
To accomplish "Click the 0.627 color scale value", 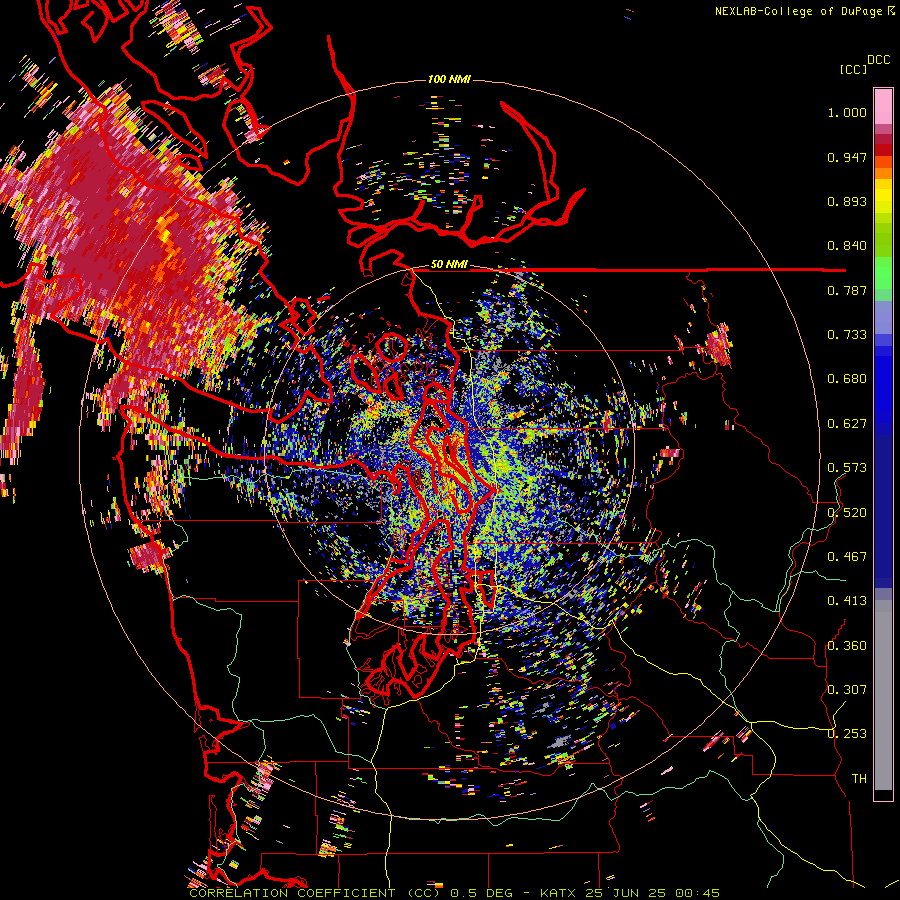I will pos(847,424).
